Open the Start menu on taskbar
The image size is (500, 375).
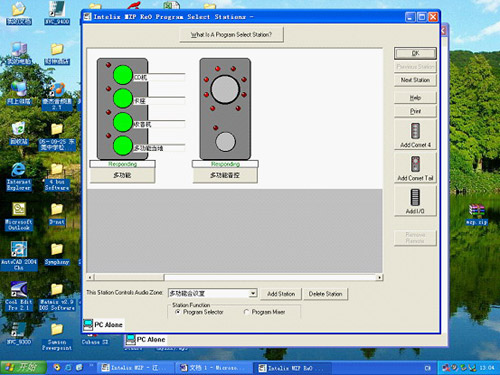[x=23, y=367]
